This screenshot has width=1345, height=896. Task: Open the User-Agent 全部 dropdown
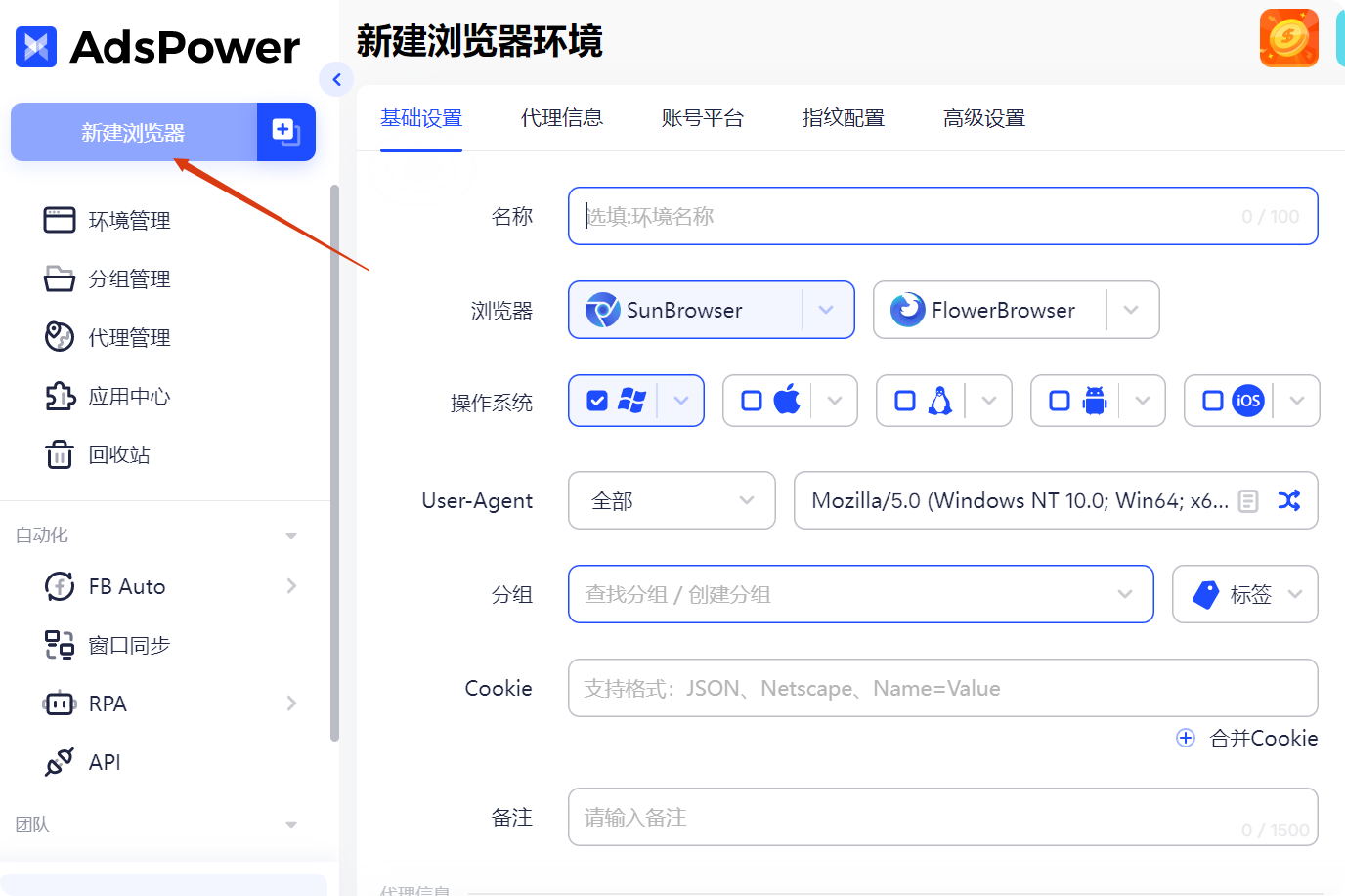pos(672,500)
